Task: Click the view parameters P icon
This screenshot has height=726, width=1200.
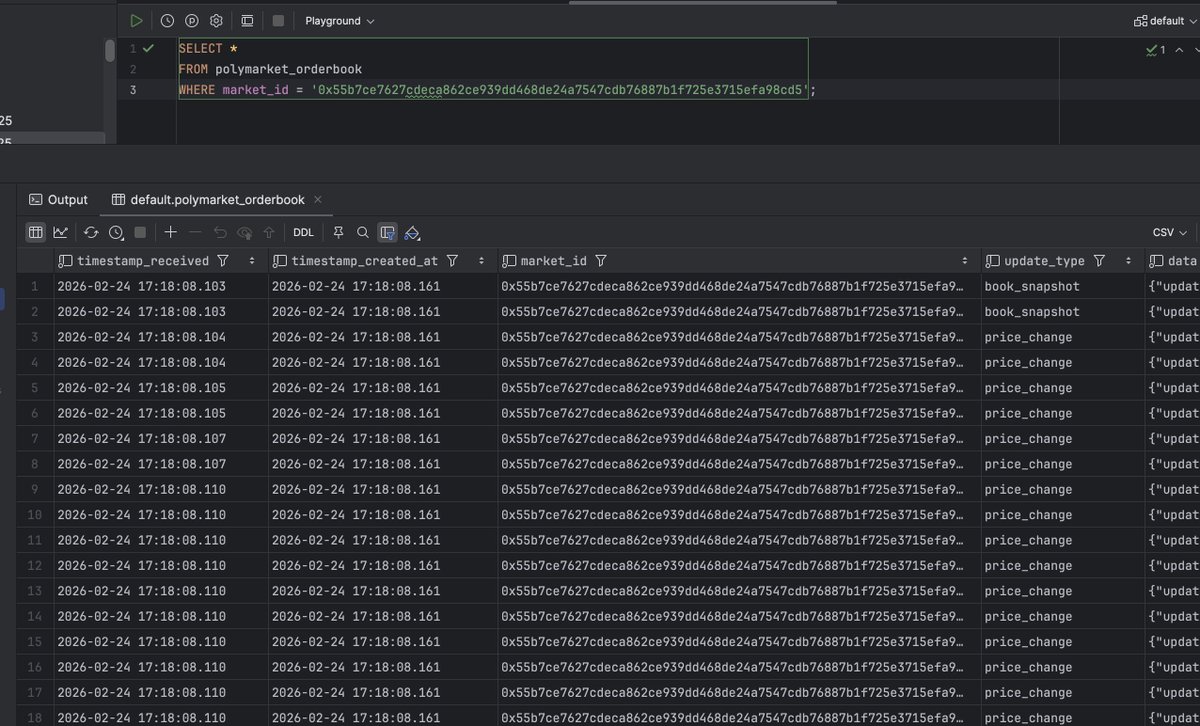Action: tap(191, 20)
